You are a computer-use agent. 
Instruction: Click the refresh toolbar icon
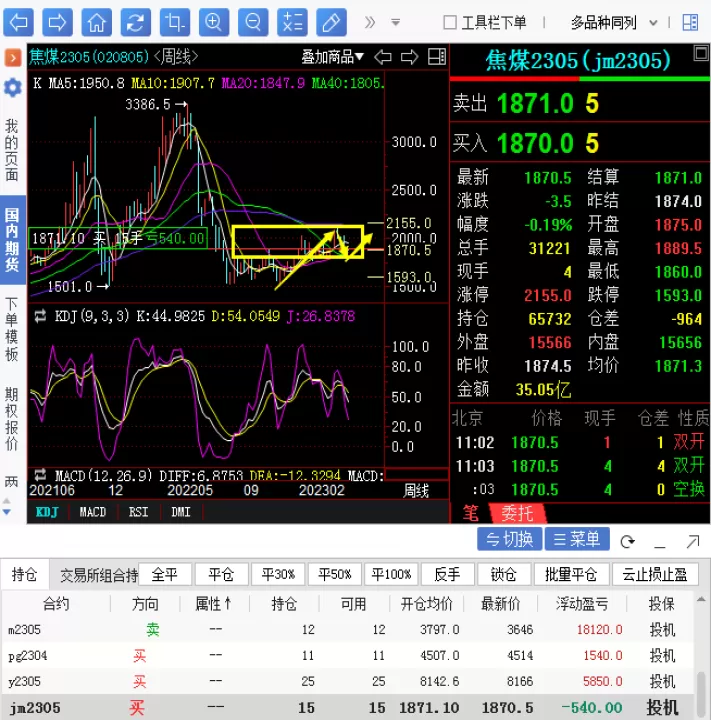[x=135, y=22]
